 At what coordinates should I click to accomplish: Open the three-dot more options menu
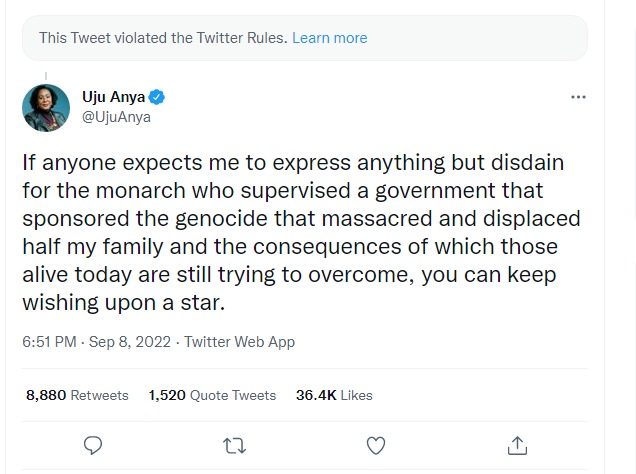click(x=577, y=97)
